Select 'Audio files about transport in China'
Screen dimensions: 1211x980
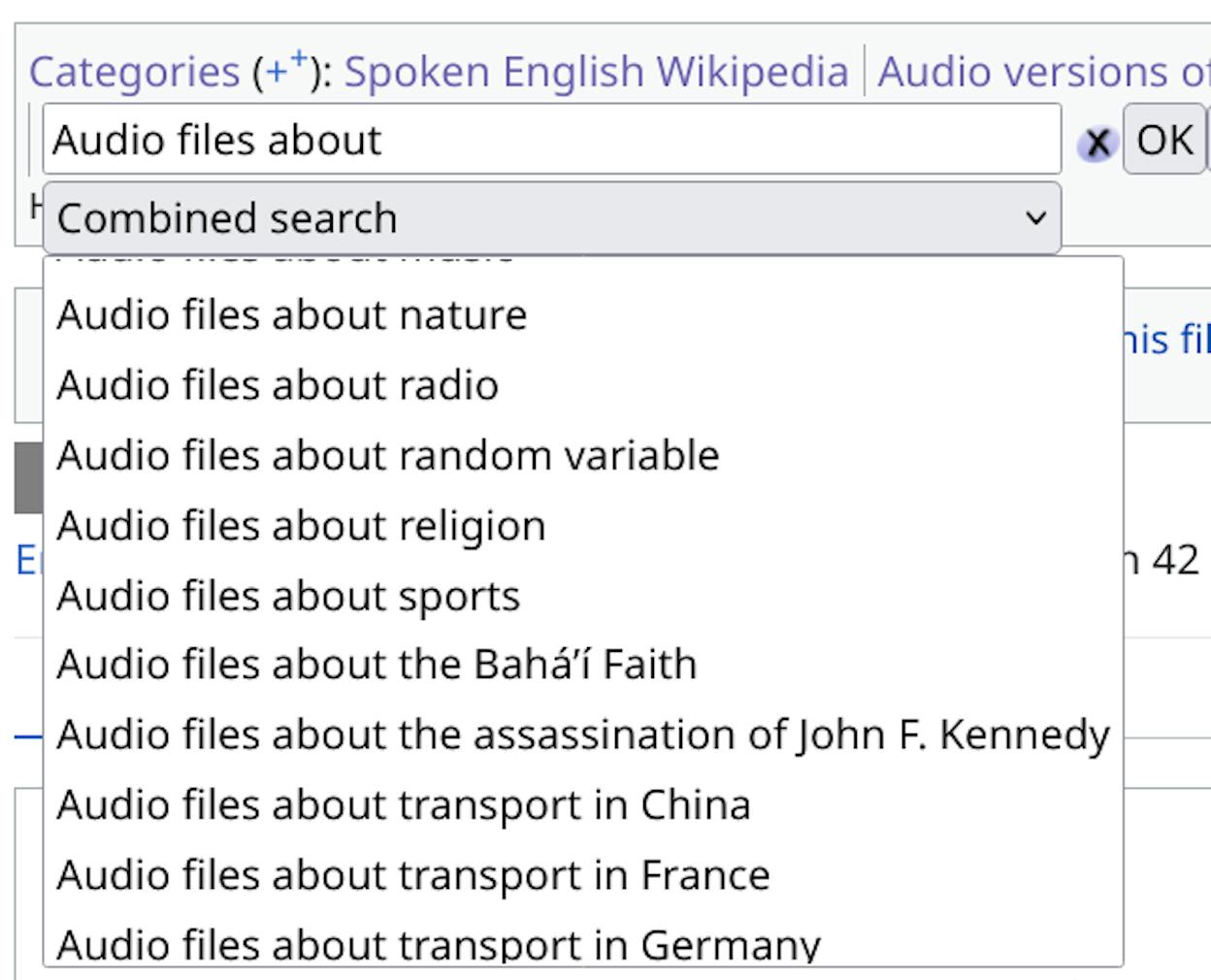pyautogui.click(x=583, y=804)
